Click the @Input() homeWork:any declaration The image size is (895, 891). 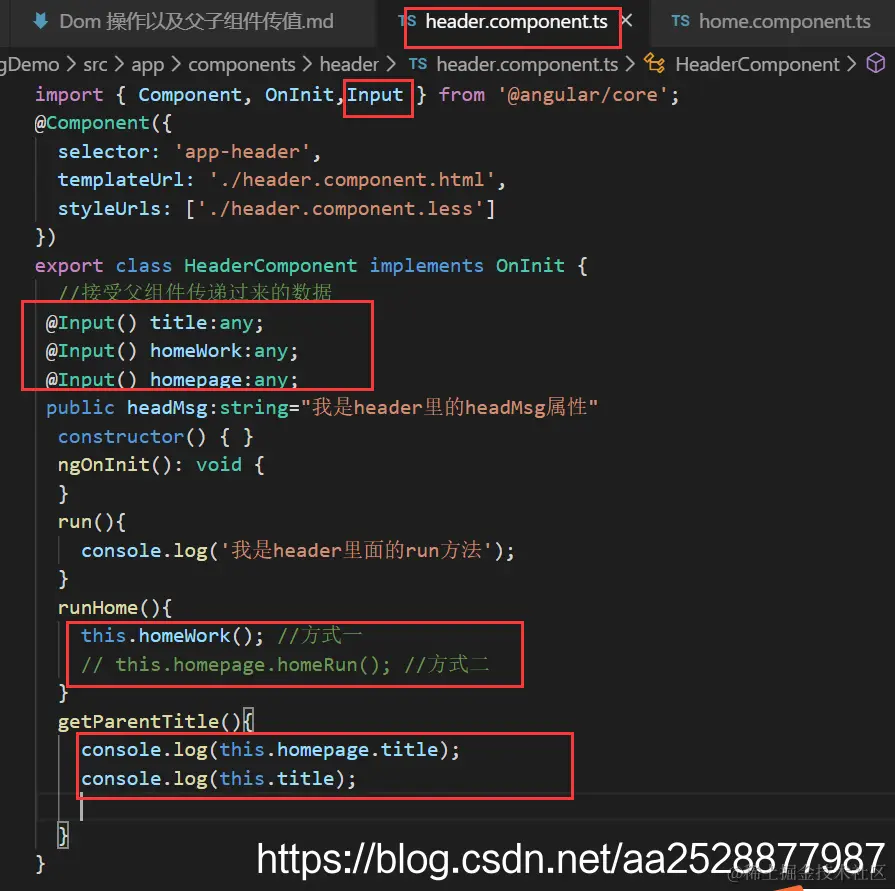click(172, 351)
